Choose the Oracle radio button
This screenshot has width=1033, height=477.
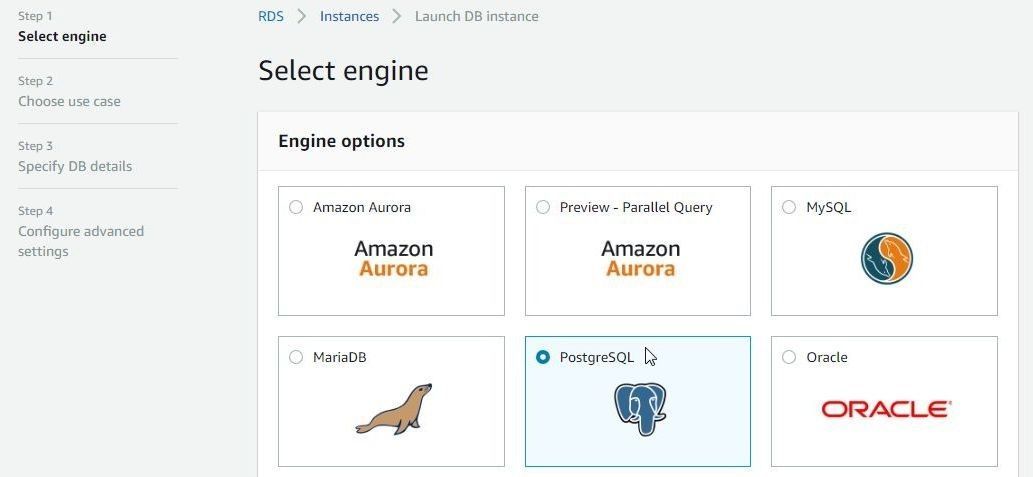click(x=789, y=357)
